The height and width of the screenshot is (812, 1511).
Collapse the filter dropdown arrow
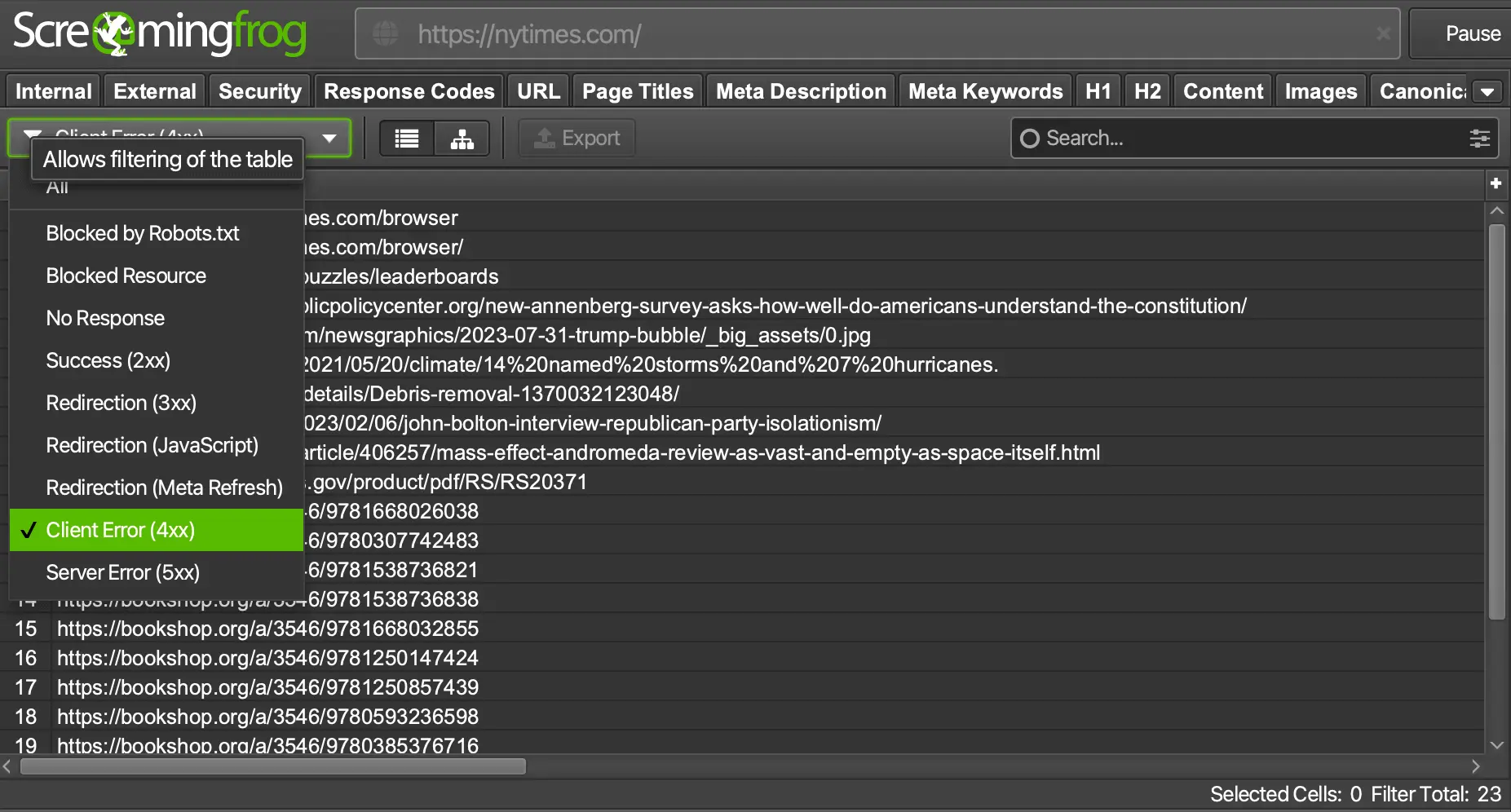[x=329, y=139]
